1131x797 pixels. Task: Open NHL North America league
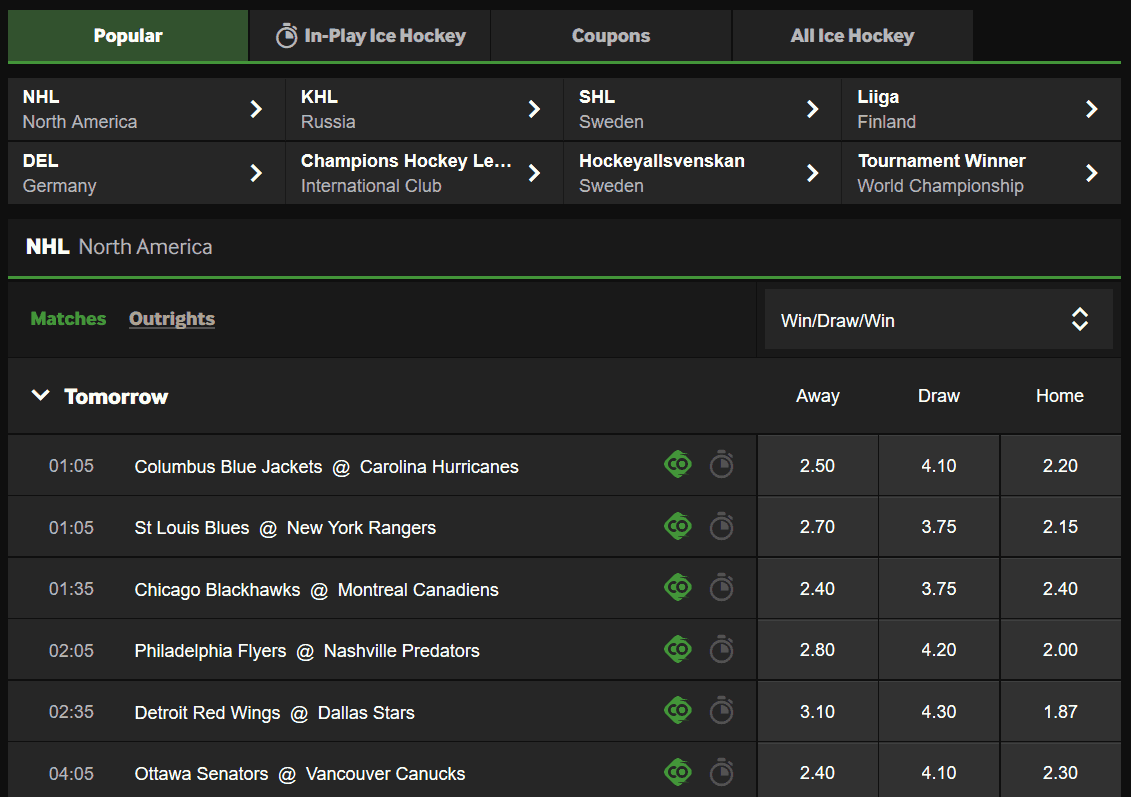pos(146,109)
